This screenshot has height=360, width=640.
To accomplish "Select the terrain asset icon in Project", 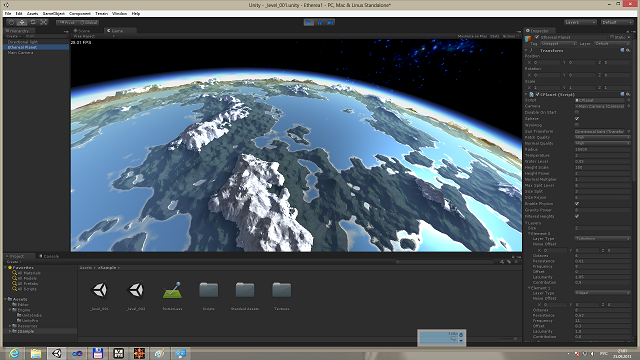I will 172,290.
